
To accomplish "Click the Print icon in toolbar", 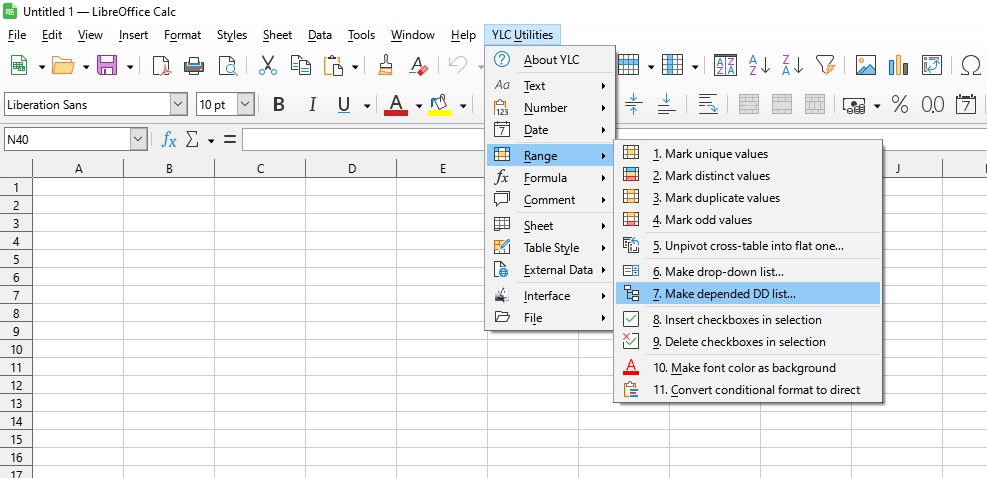I will pyautogui.click(x=194, y=66).
